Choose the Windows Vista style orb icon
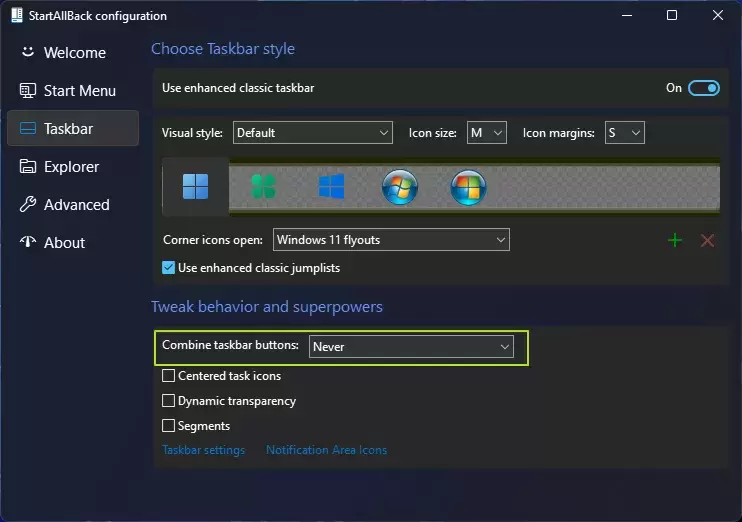Screen dimensions: 742x522 [x=468, y=187]
